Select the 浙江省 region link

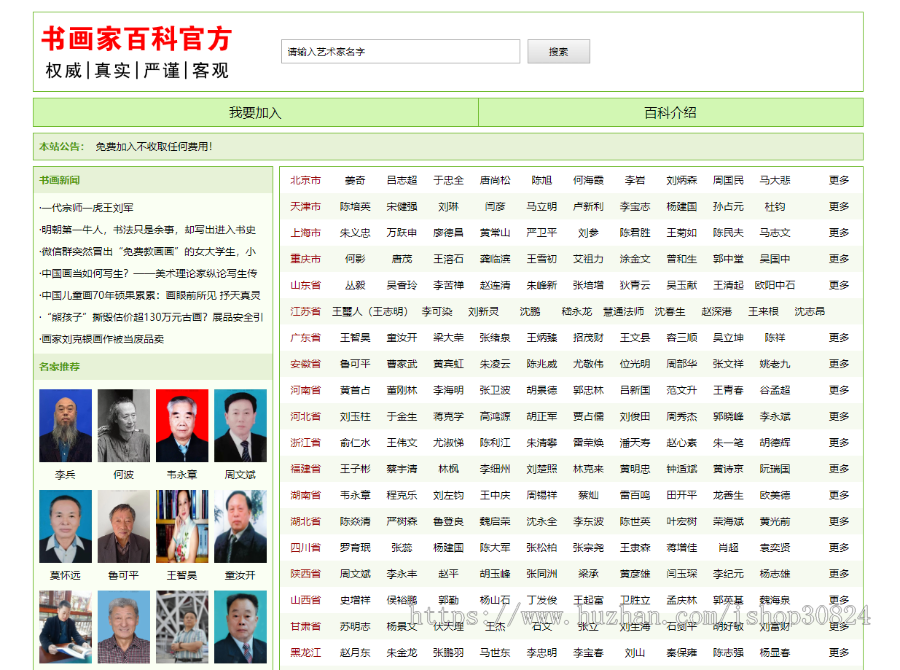[x=305, y=443]
